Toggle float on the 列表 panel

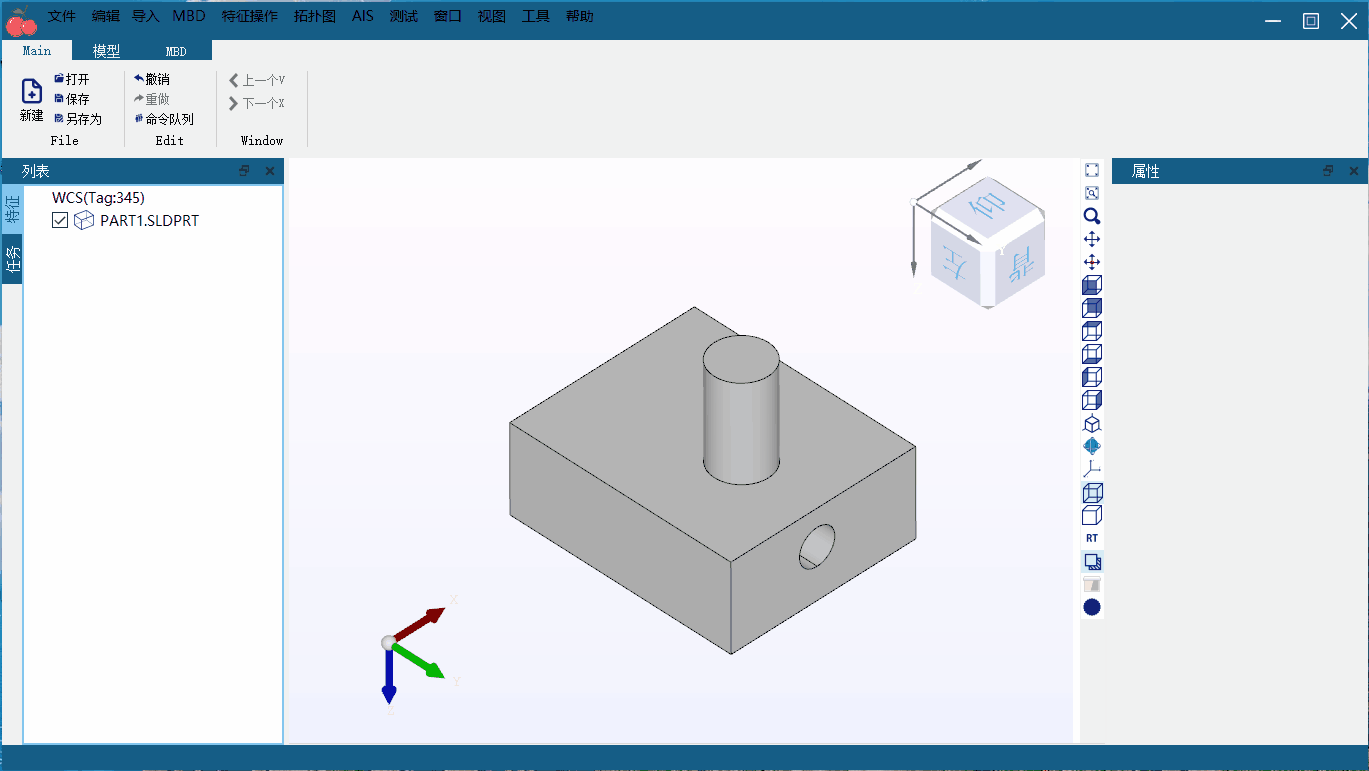[245, 171]
